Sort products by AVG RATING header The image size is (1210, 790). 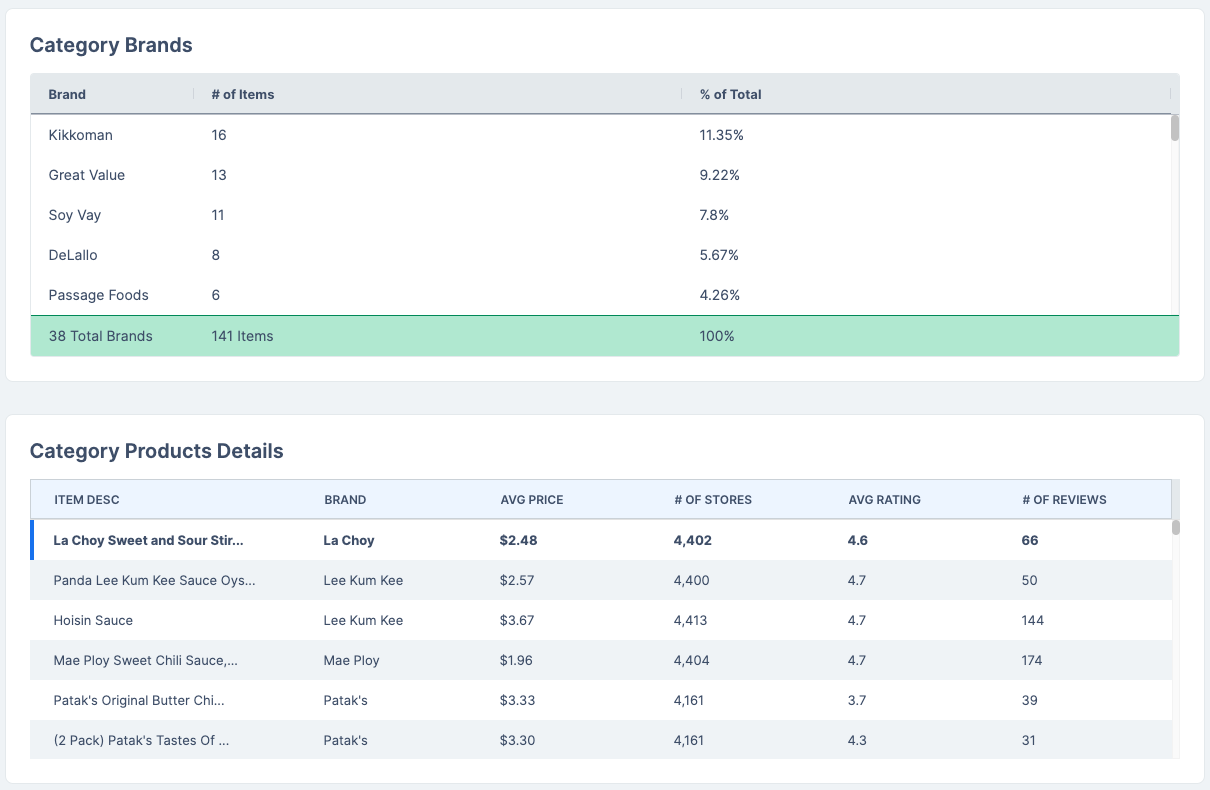tap(885, 500)
